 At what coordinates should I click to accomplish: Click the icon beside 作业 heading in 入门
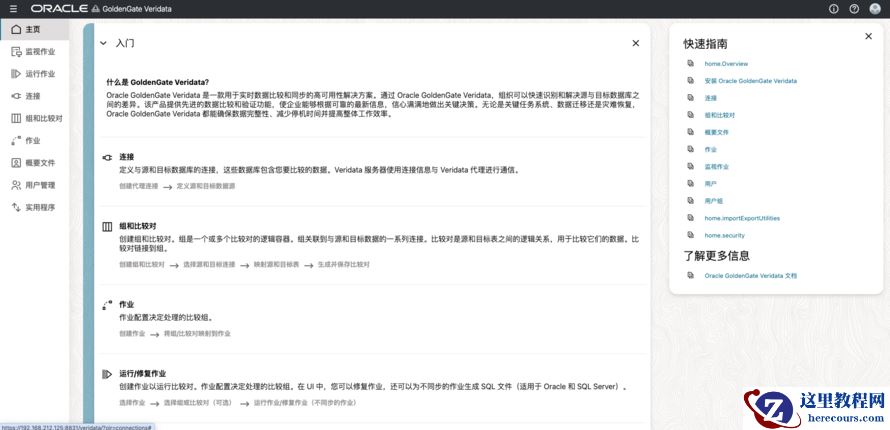click(x=107, y=305)
